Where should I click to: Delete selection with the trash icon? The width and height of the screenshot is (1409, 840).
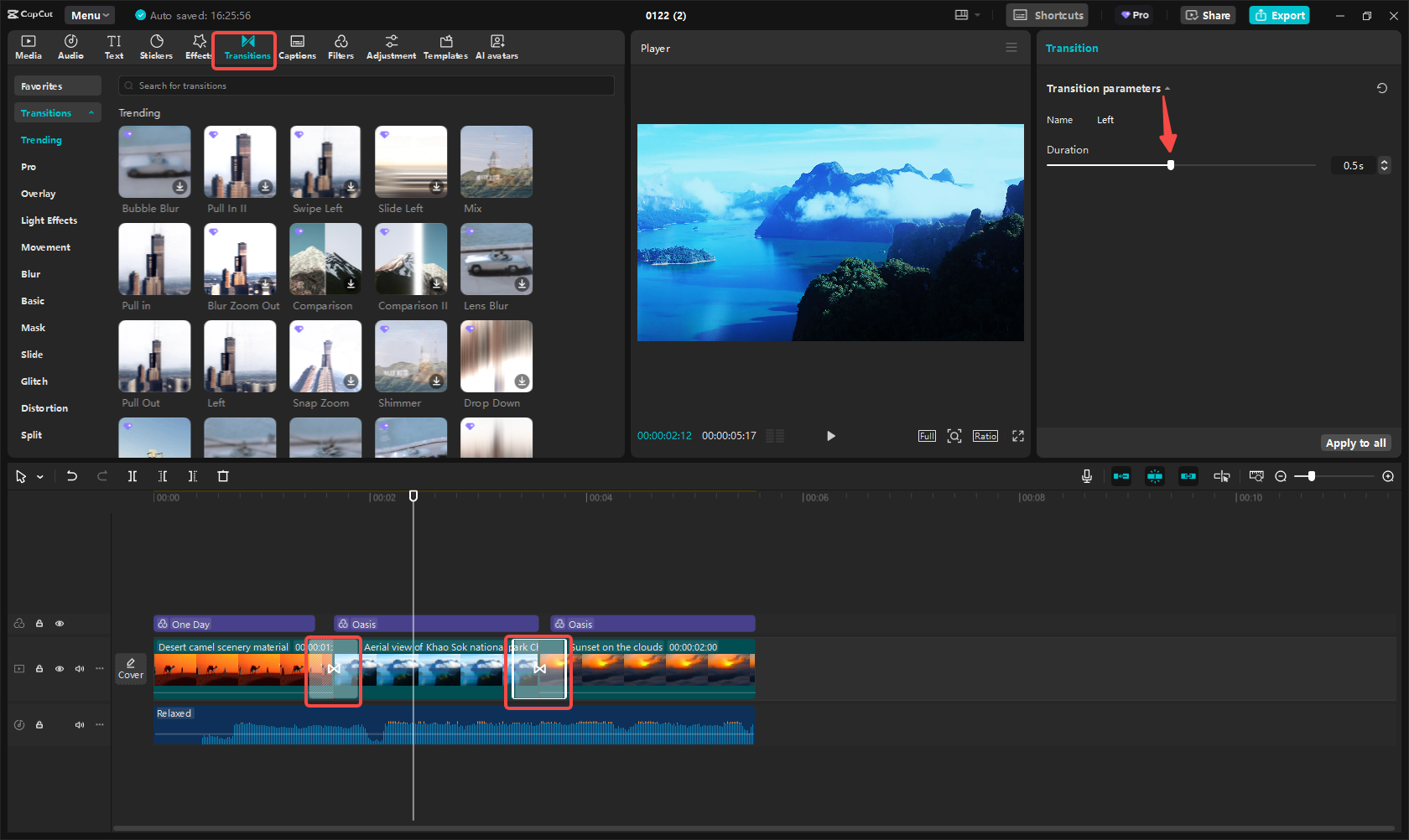[222, 475]
